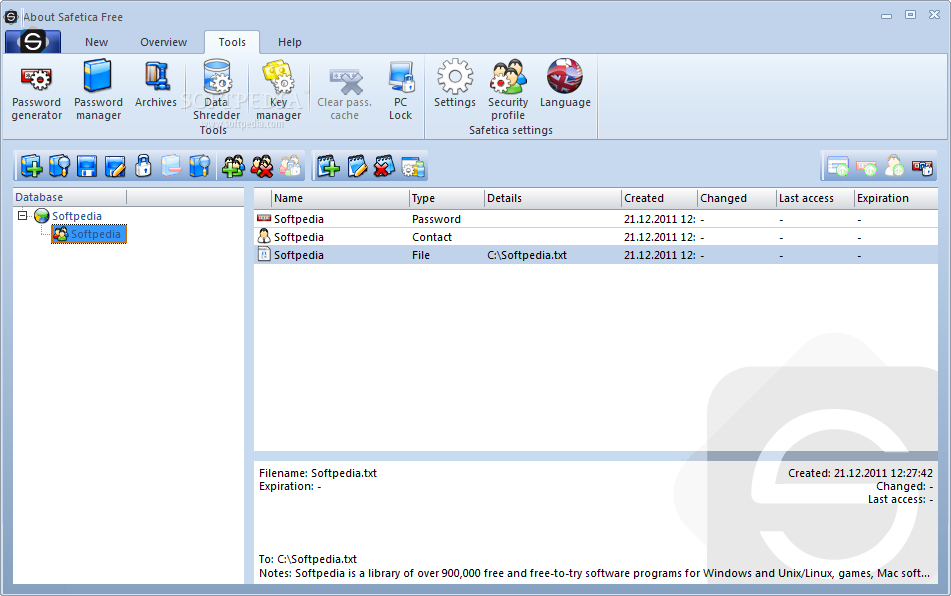
Task: Collapse the Softpedia database tree node
Action: pos(22,215)
